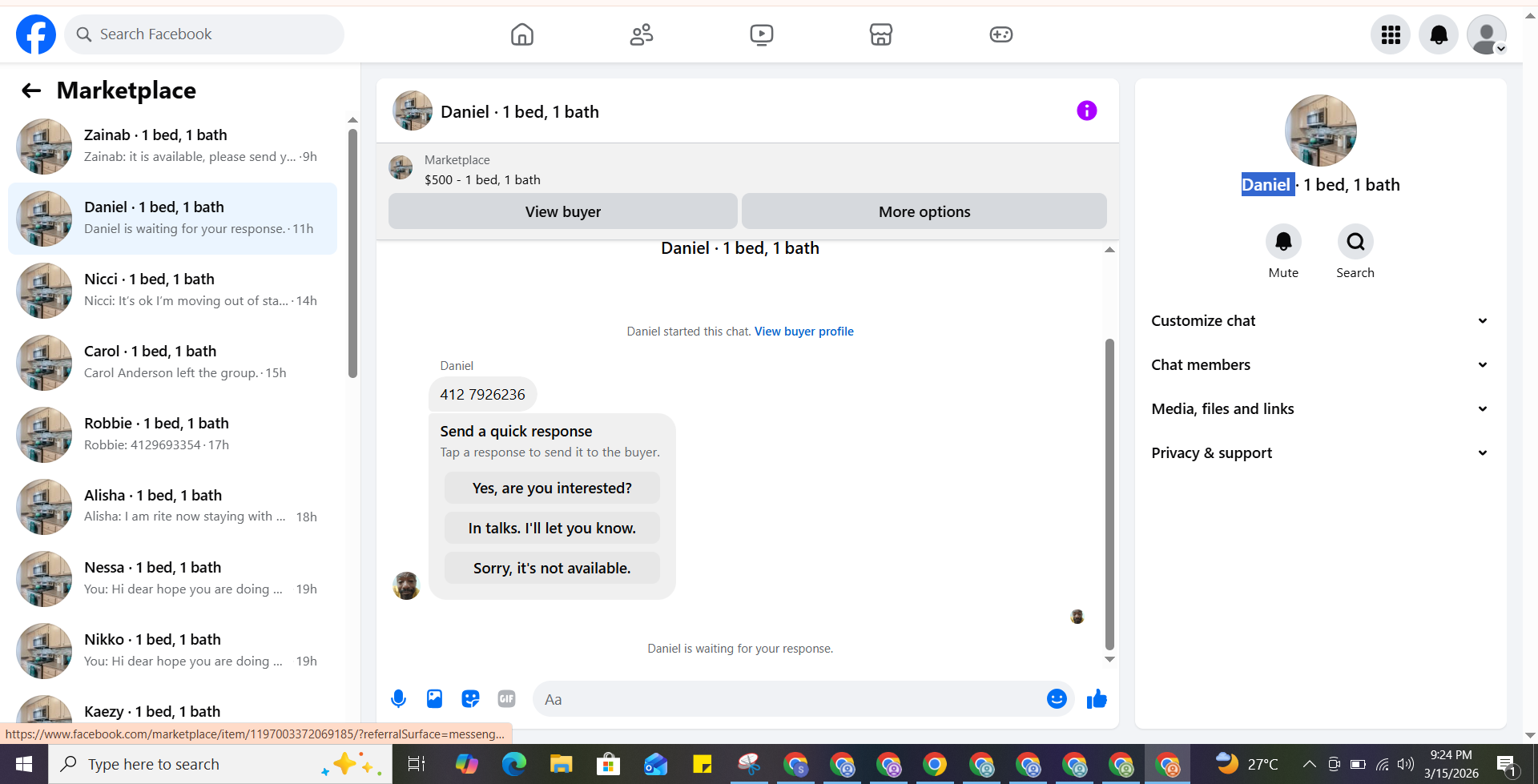Send quick response 'Yes, are you interested?'
Viewport: 1538px width, 784px height.
coord(552,488)
